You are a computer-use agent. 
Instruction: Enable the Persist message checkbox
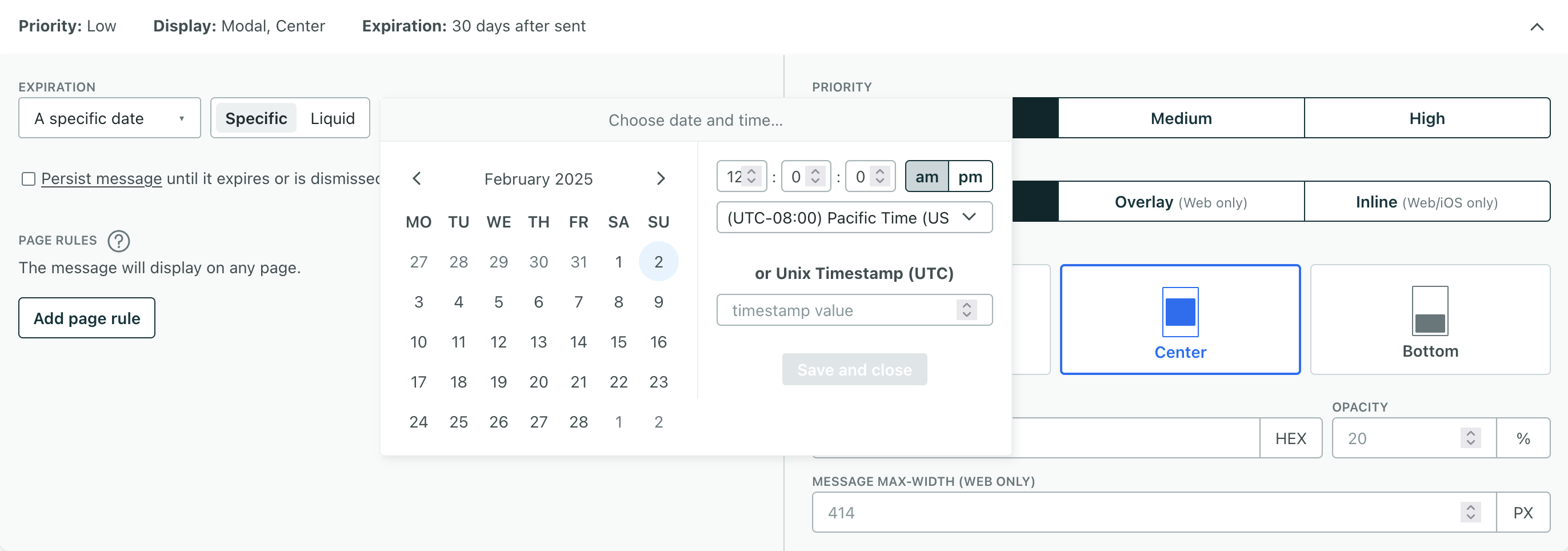tap(28, 179)
